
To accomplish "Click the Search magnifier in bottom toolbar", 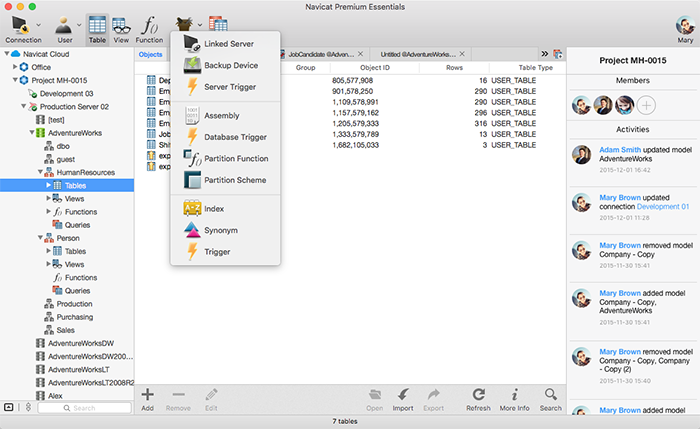I will tap(550, 400).
